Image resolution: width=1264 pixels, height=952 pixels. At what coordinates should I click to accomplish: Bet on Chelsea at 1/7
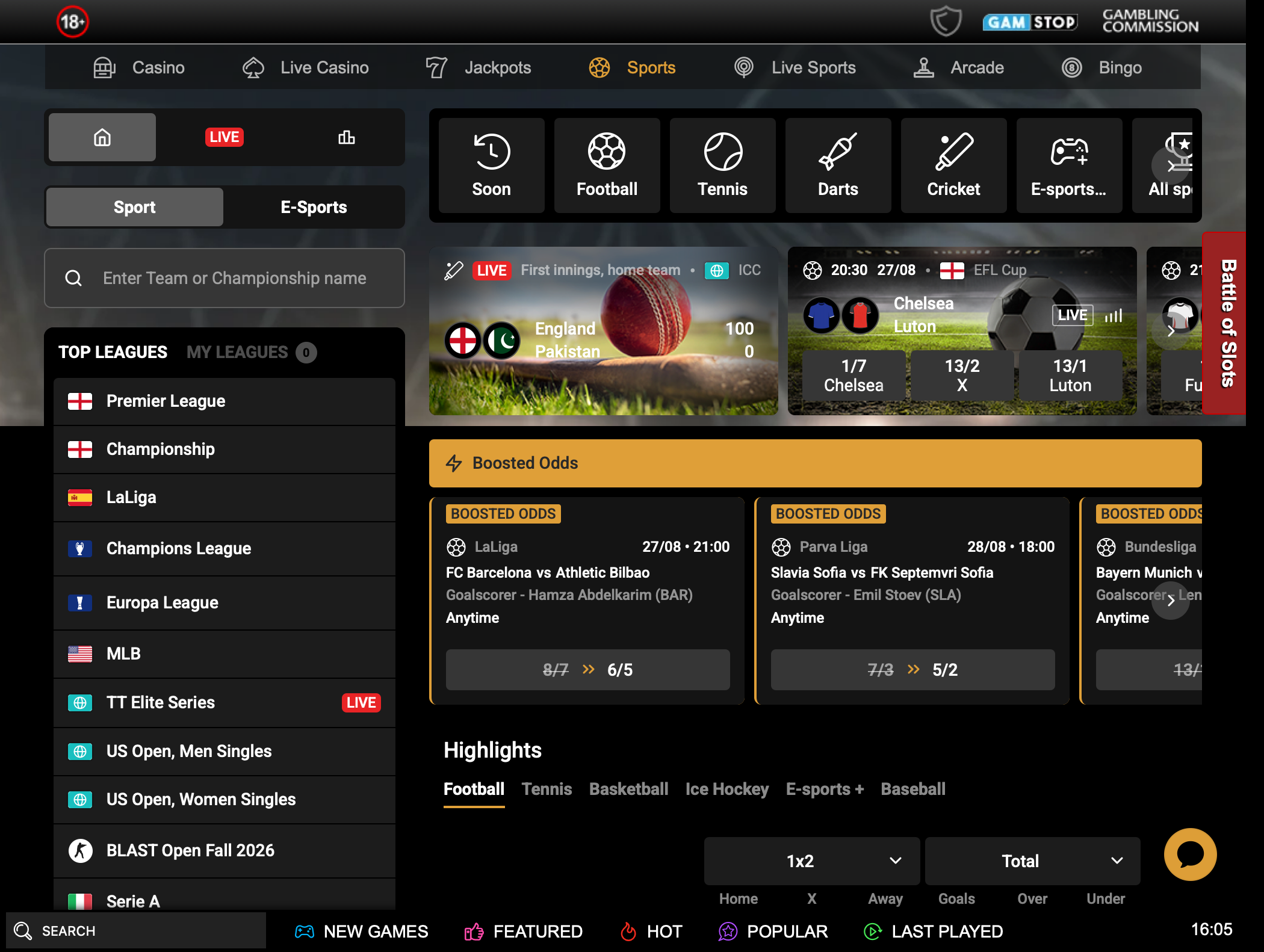[x=854, y=376]
